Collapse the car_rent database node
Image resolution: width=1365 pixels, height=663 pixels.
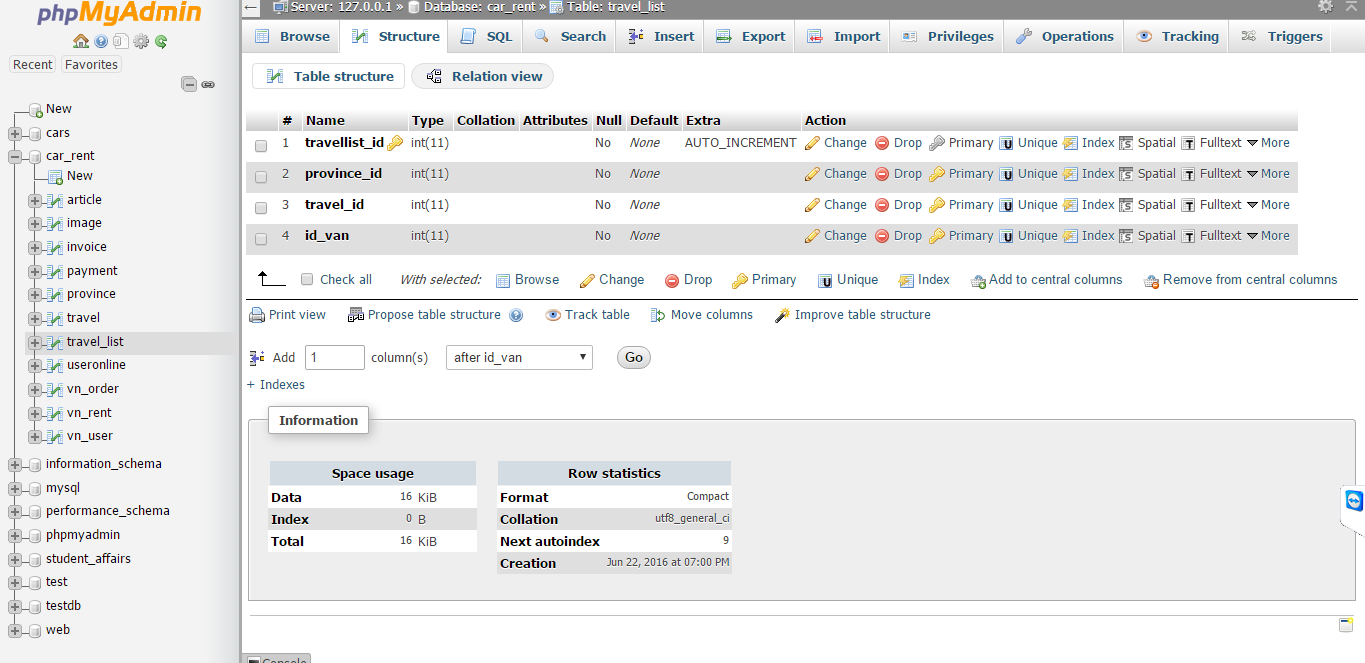coord(15,157)
